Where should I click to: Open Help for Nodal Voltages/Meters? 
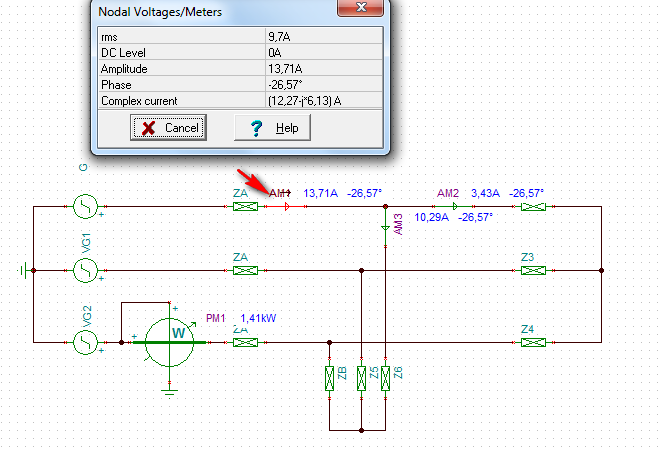(x=272, y=128)
